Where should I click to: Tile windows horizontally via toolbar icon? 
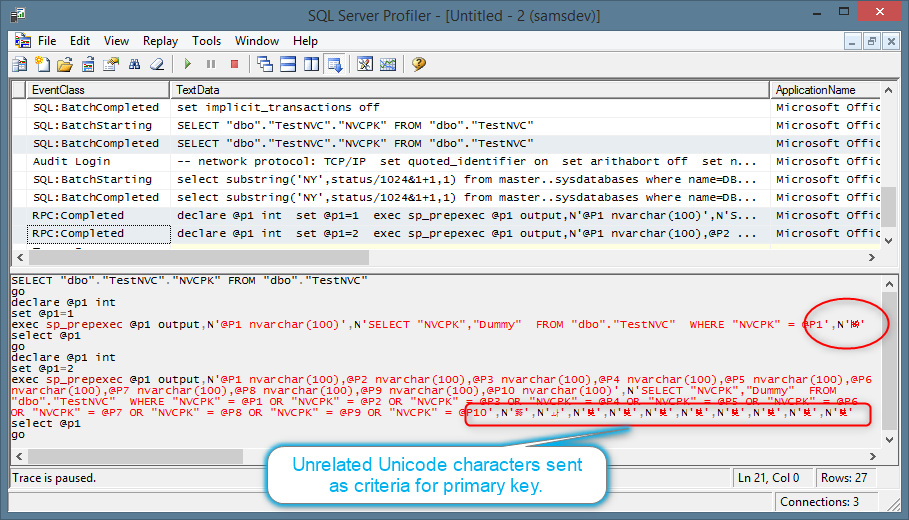click(x=288, y=64)
